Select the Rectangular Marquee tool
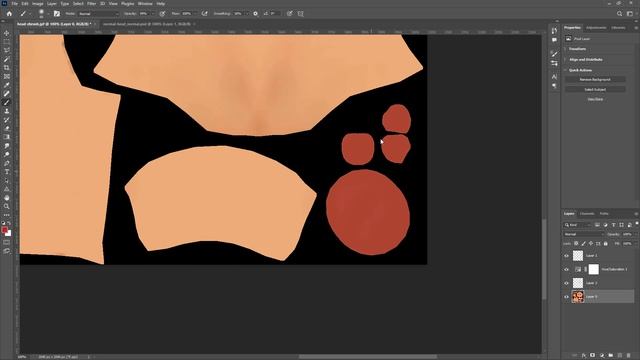 [7, 42]
